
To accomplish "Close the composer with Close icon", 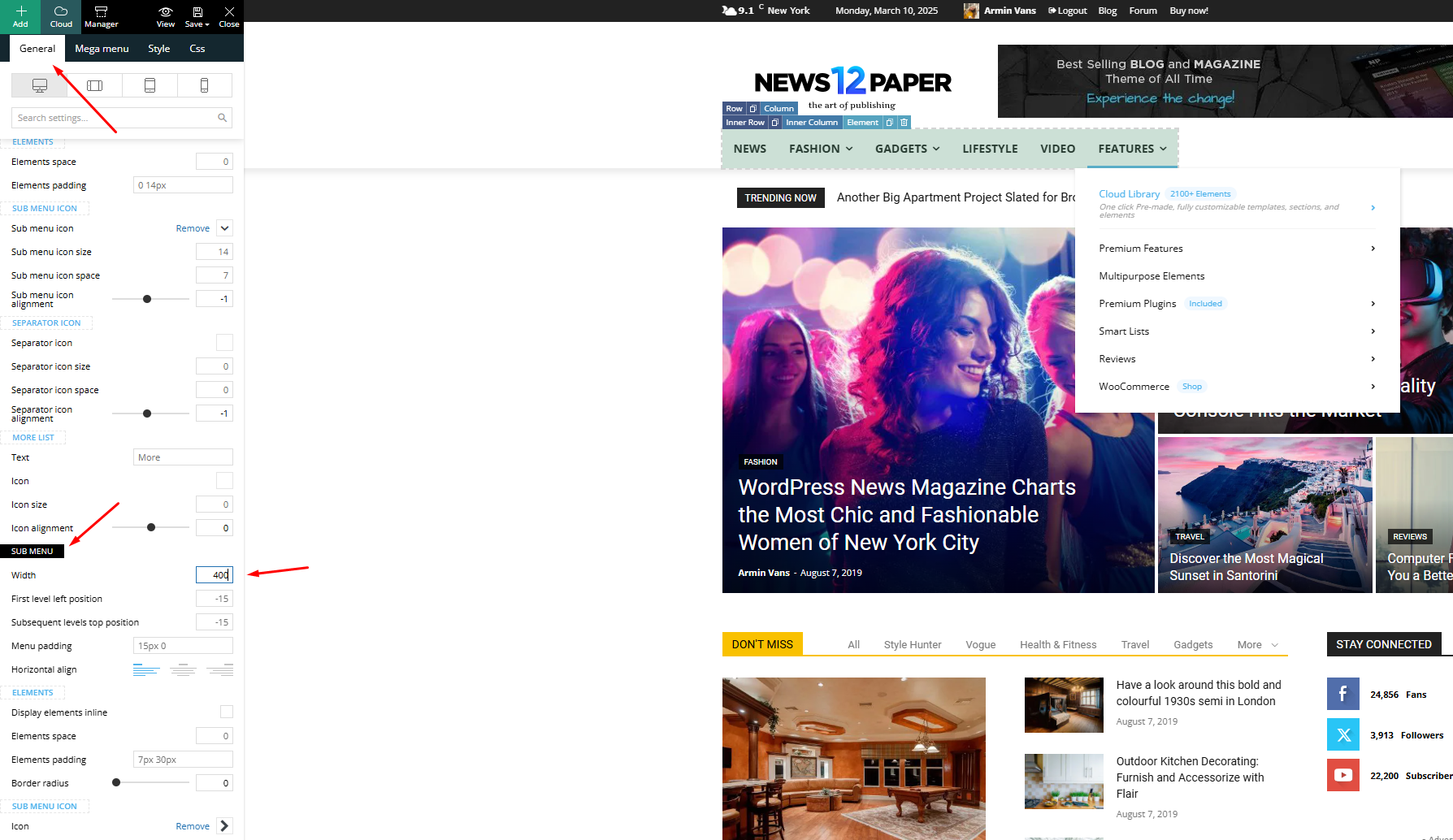I will tap(229, 11).
